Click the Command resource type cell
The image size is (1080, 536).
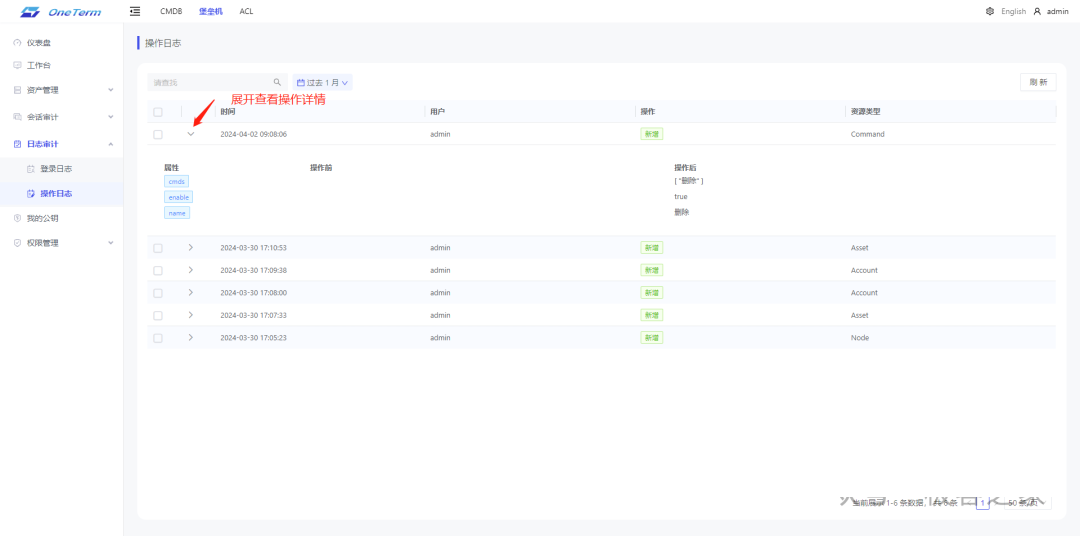[x=867, y=134]
